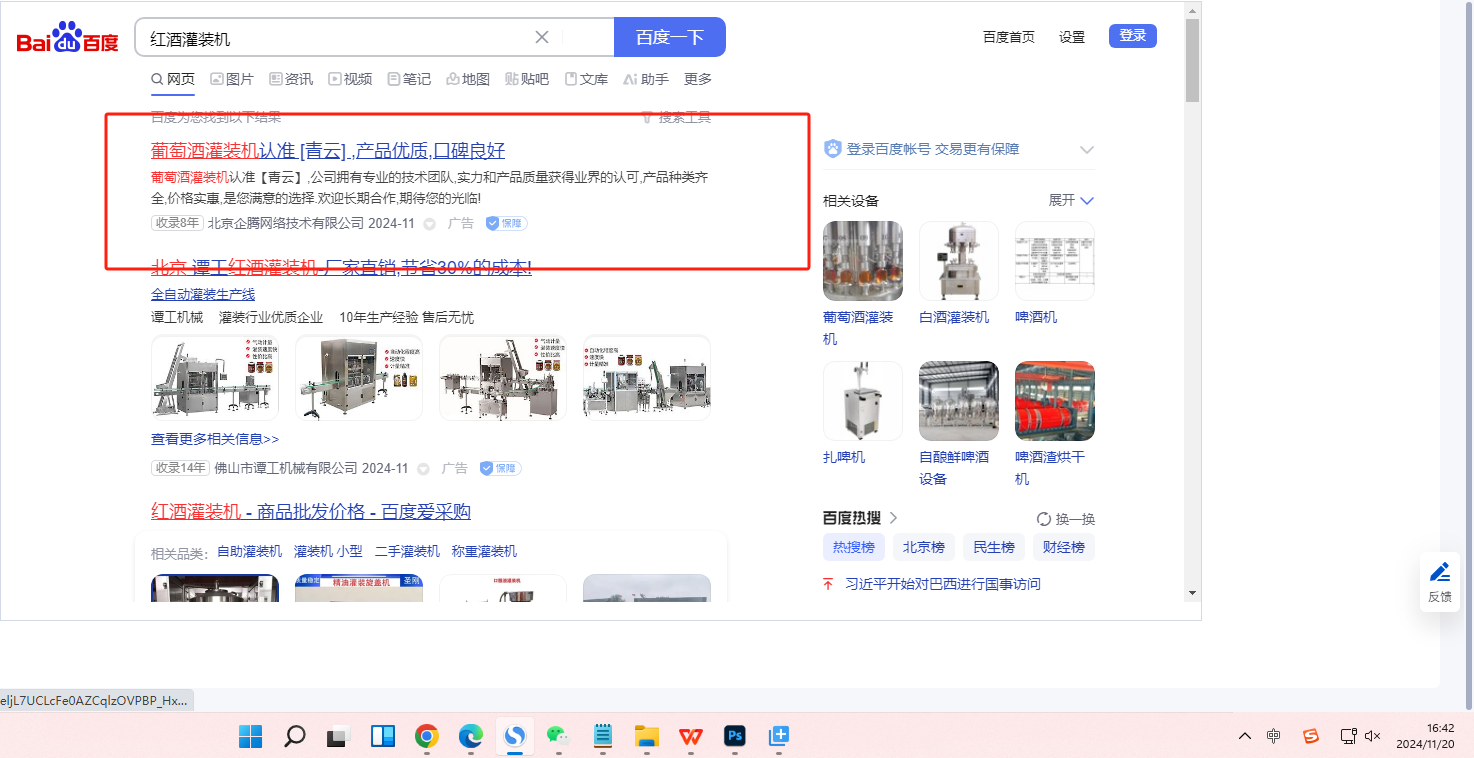
Task: Open the 全自动灌装生产线 link
Action: [x=203, y=294]
